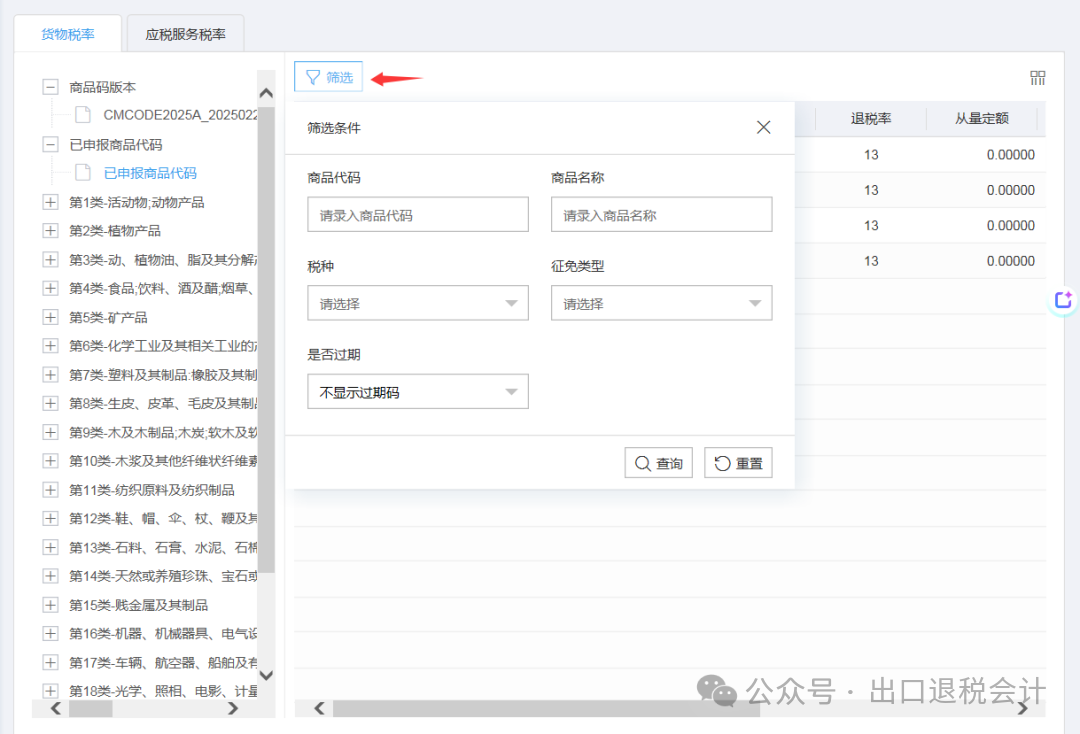
Task: Switch to the 货物税率 tab
Action: coord(68,34)
